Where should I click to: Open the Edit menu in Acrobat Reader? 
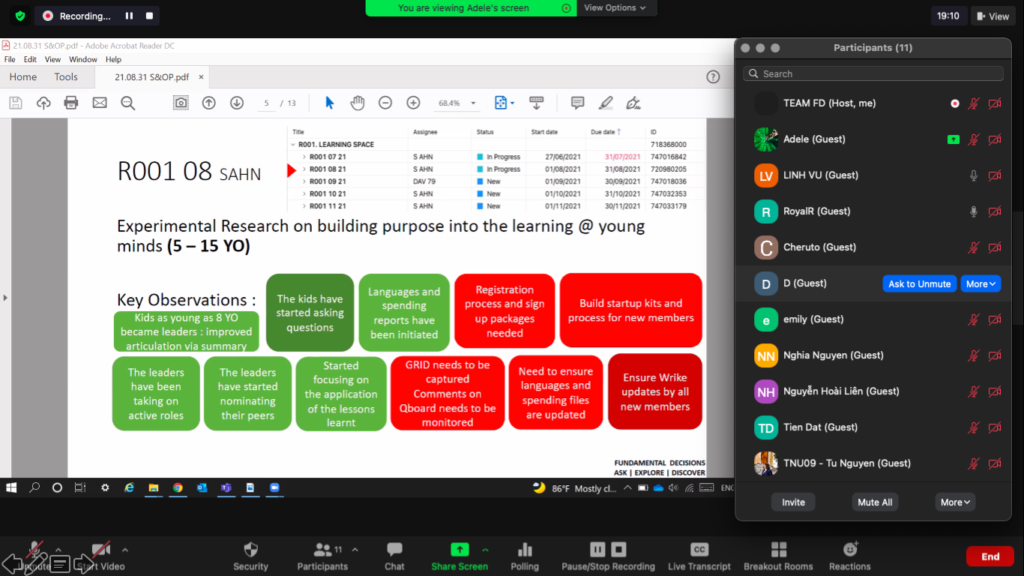click(30, 60)
